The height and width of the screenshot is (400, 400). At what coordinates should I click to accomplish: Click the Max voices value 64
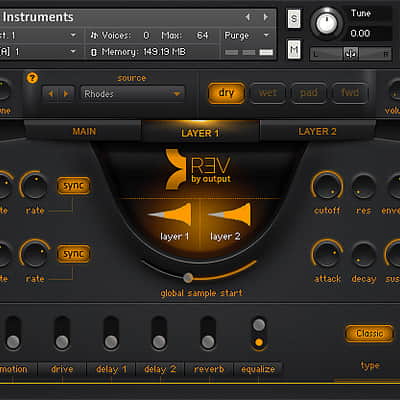coord(202,35)
